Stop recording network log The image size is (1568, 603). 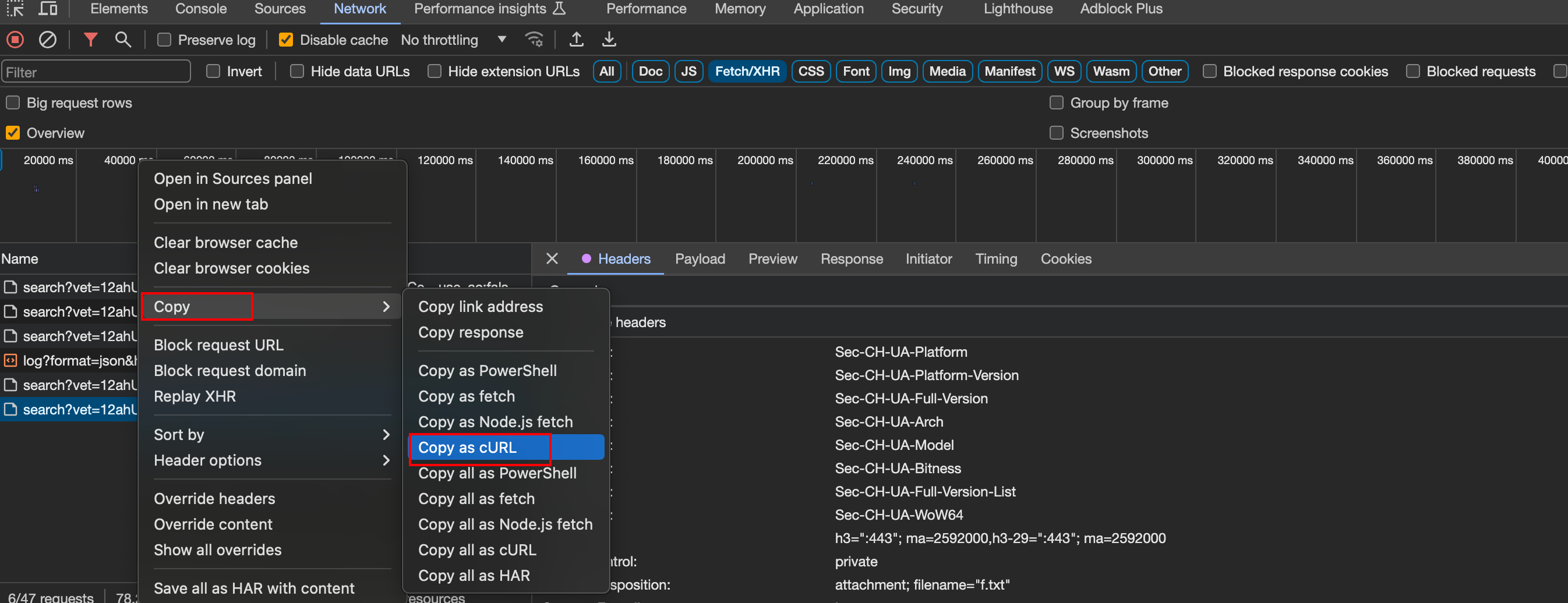(15, 40)
